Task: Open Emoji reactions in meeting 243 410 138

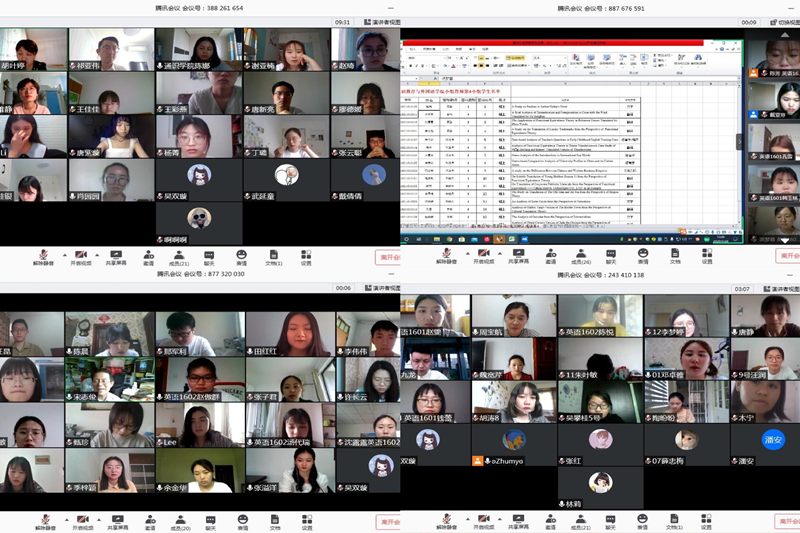Action: pos(644,520)
